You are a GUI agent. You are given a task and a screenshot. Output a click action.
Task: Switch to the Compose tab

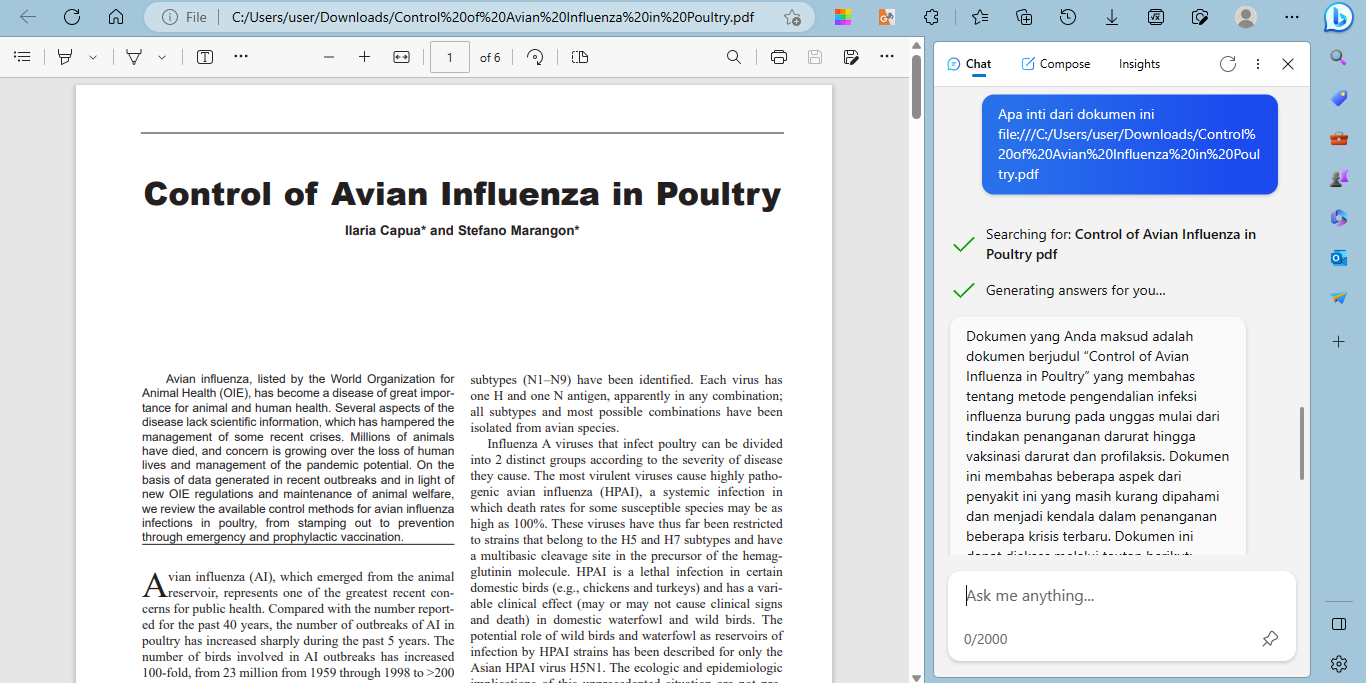point(1055,64)
